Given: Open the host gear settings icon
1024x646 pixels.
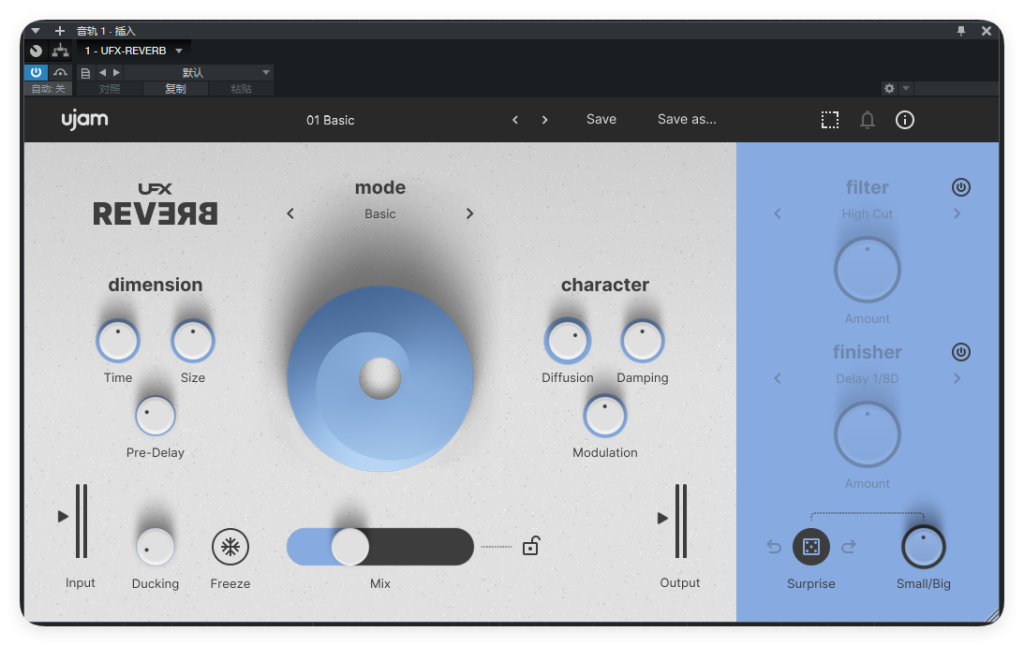Looking at the screenshot, I should coord(889,88).
